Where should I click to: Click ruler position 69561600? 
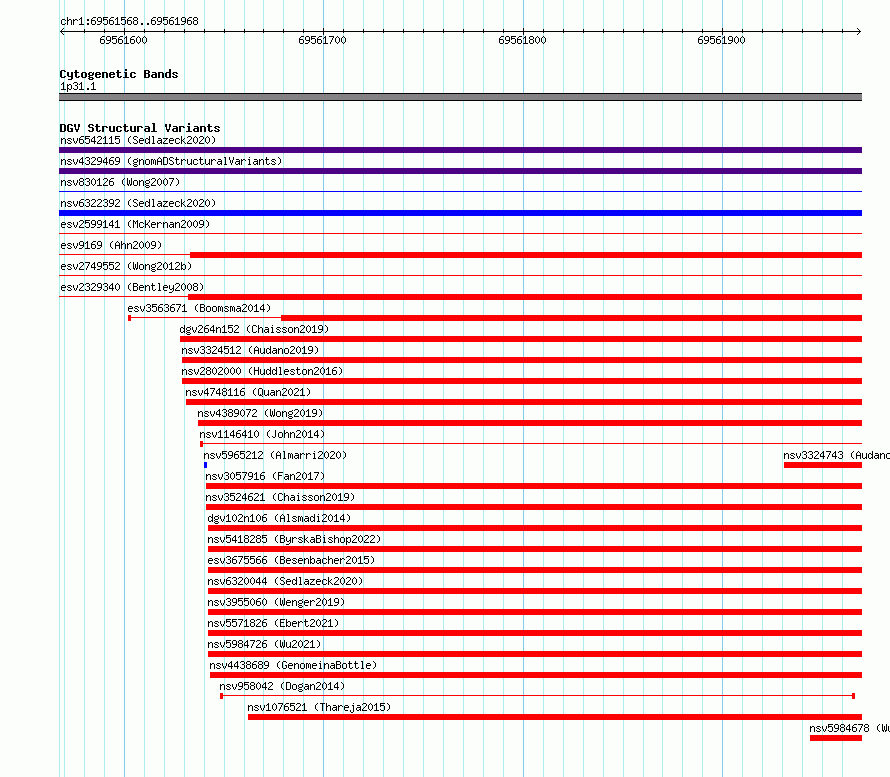pos(123,40)
